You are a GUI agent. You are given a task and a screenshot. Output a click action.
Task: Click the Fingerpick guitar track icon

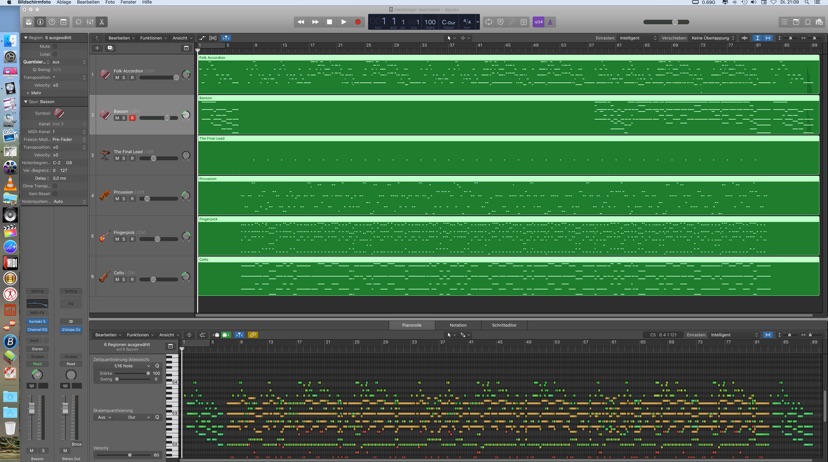click(105, 236)
